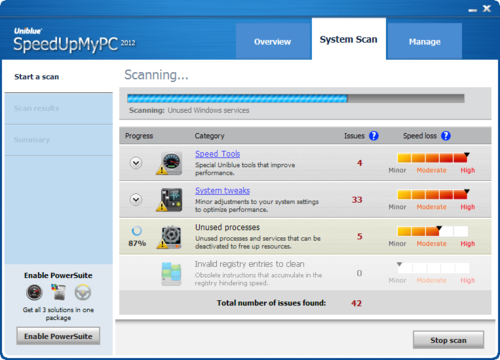Click Get all 3 solutions in one package text

58,314
